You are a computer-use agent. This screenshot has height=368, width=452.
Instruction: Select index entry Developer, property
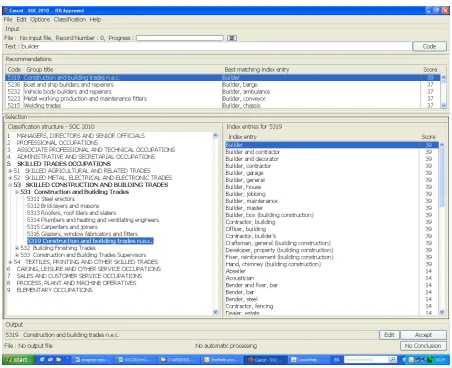pyautogui.click(x=332, y=250)
